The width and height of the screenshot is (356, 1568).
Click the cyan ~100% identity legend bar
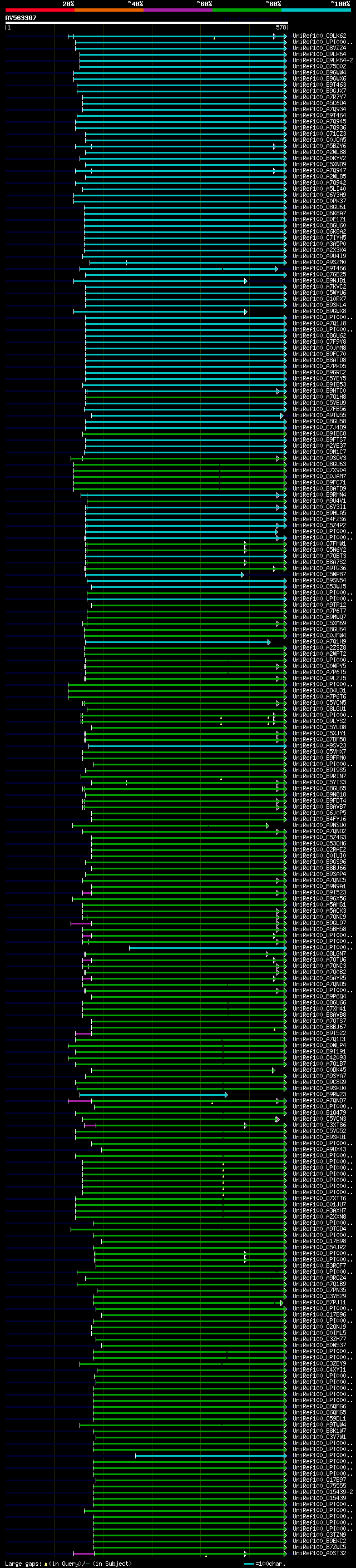tap(316, 11)
